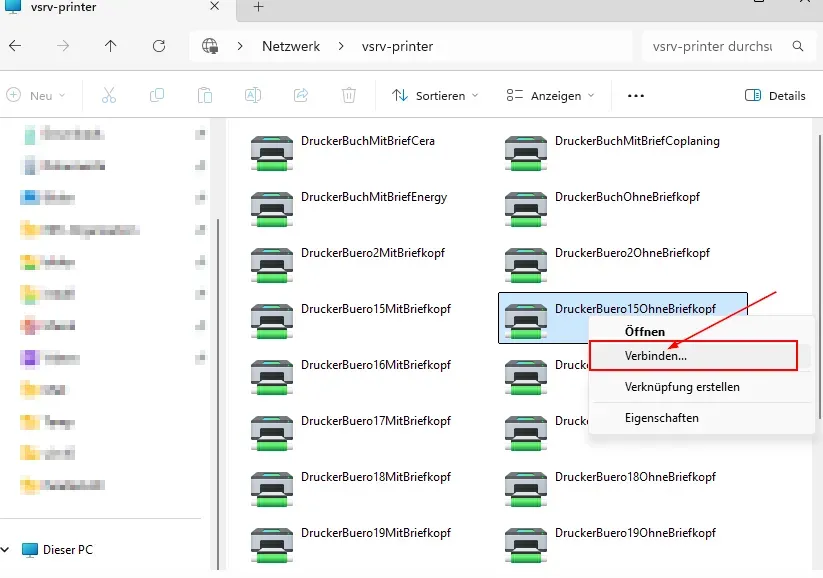Click Netzwerk in the address breadcrumb
Viewport: 823px width, 578px height.
point(291,46)
